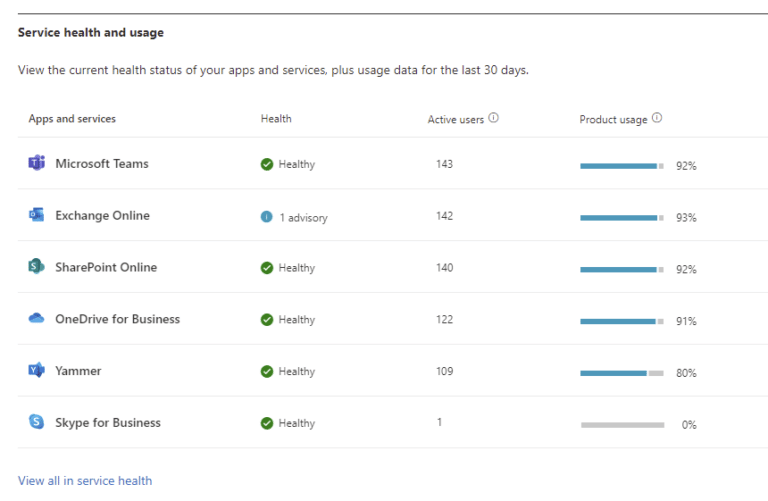Screen dimensions: 768x501
Task: Click the Skype for Business icon
Action: pyautogui.click(x=37, y=423)
